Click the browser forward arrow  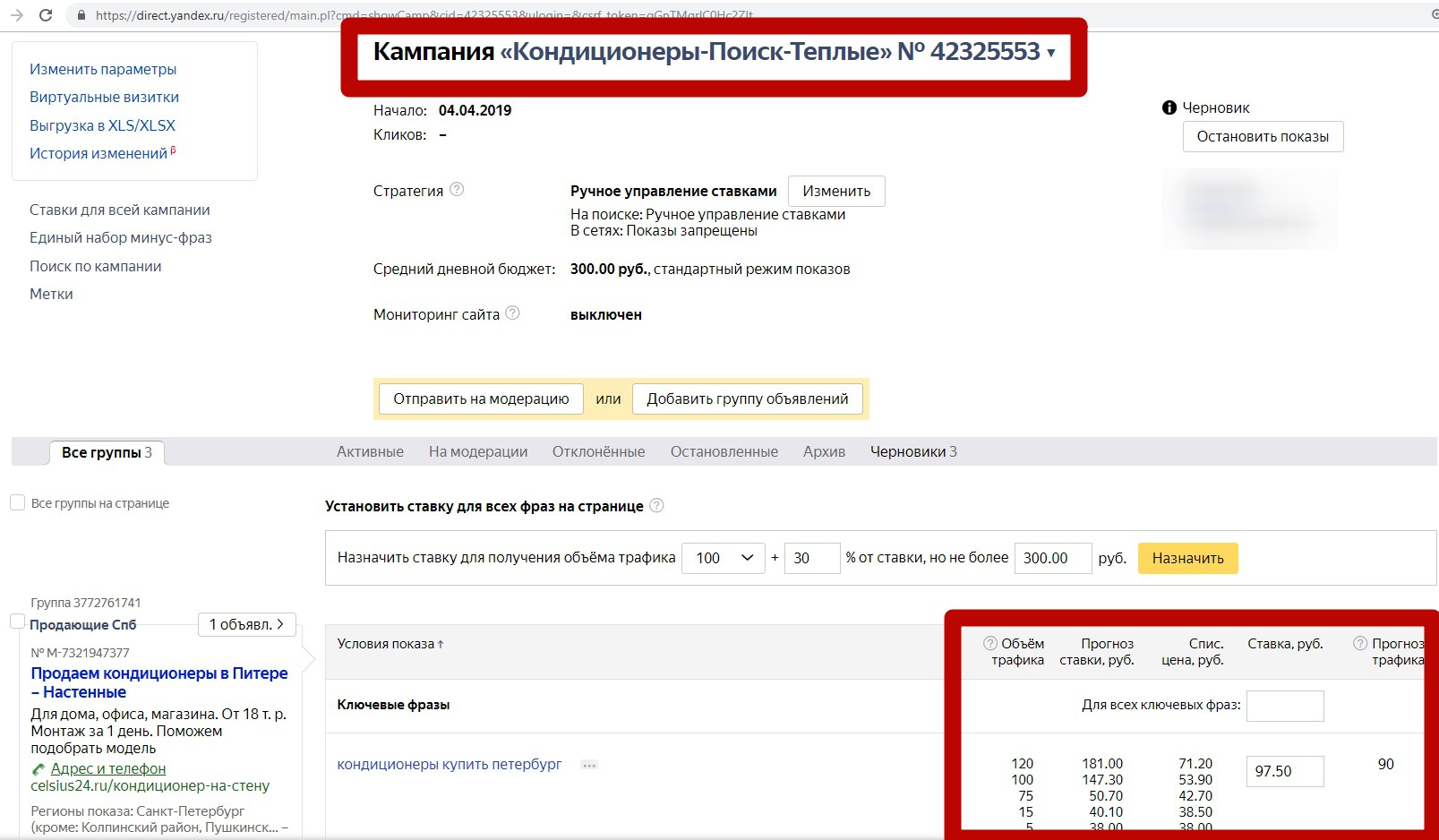point(16,14)
